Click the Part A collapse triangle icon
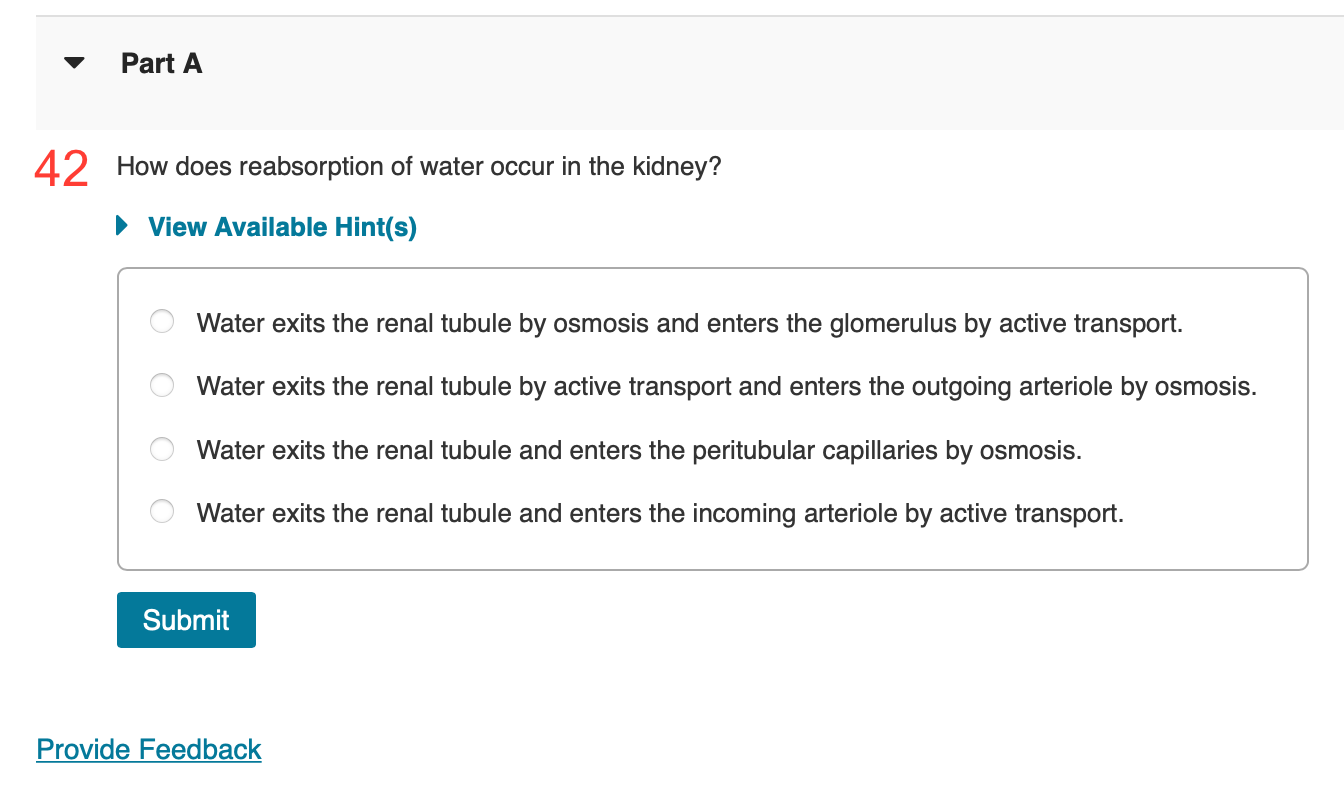 tap(74, 62)
